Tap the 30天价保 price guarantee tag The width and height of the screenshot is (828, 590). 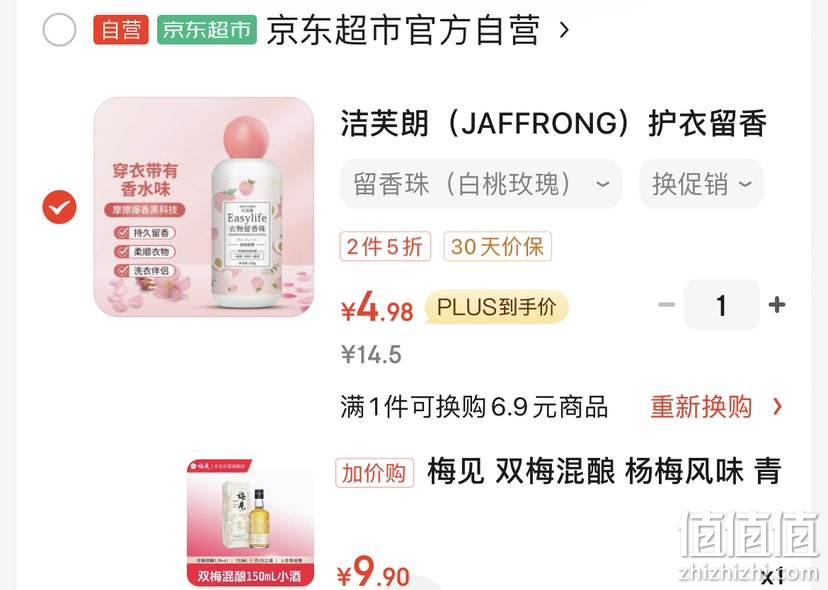tap(497, 246)
